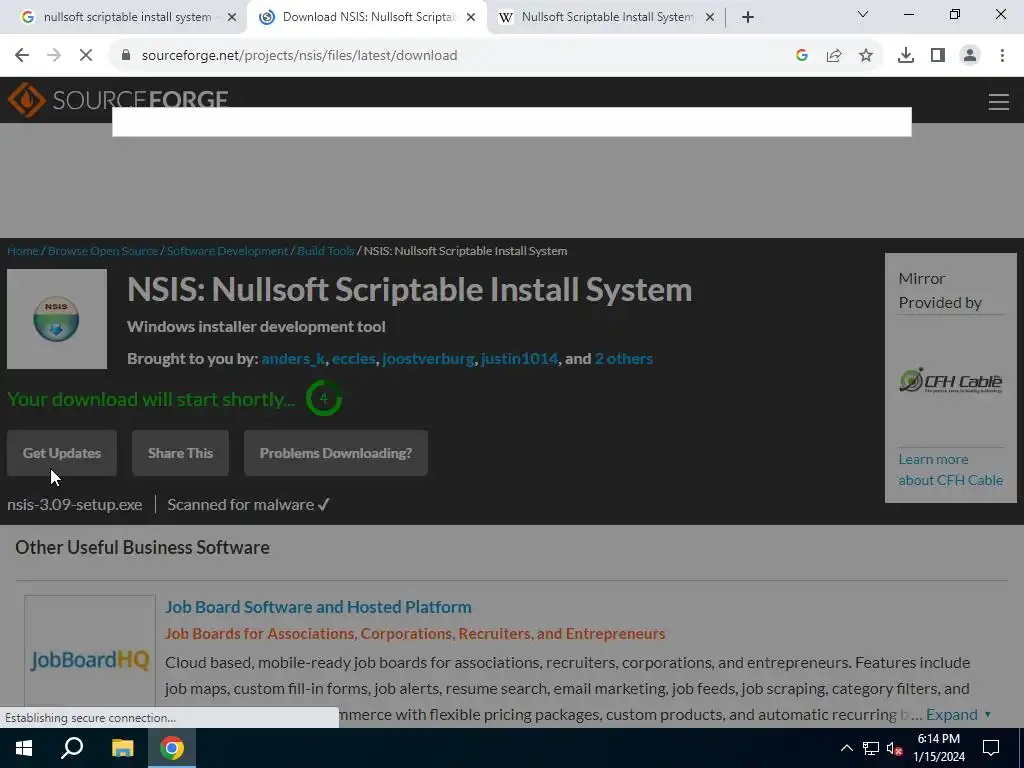Viewport: 1024px width, 768px height.
Task: Open File Explorer from taskbar
Action: coord(122,748)
